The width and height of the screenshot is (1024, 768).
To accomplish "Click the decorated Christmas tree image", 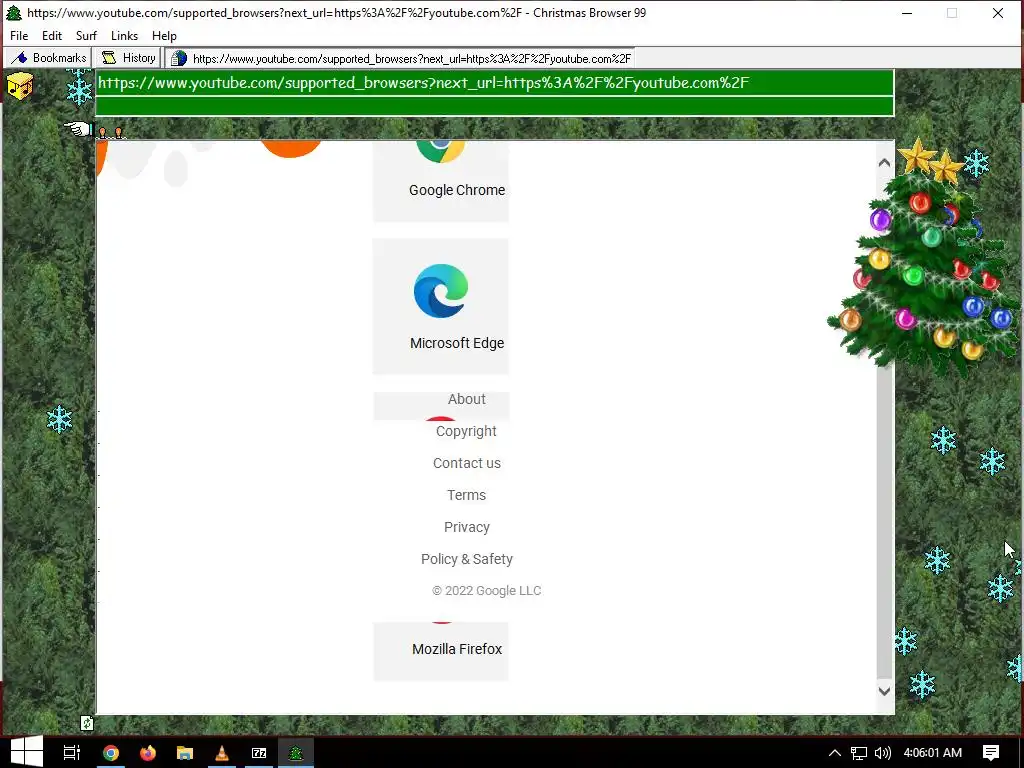I will pos(922,257).
